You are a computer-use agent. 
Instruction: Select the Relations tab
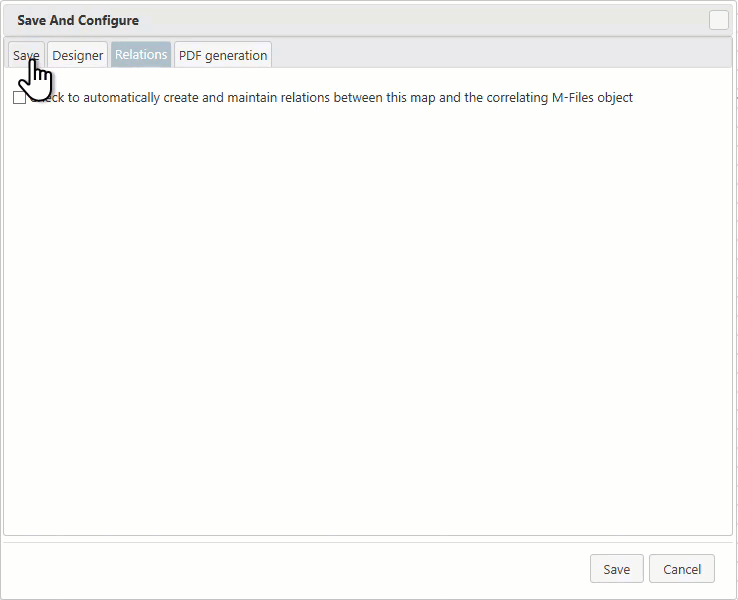(141, 55)
